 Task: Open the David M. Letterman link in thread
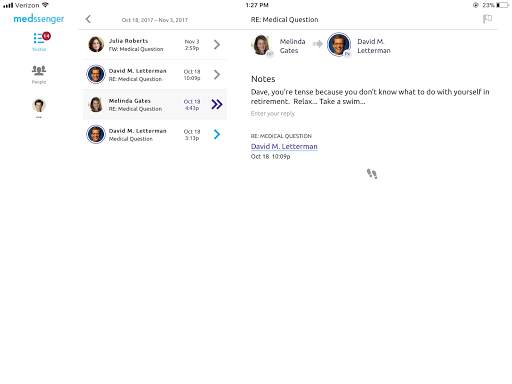[284, 146]
